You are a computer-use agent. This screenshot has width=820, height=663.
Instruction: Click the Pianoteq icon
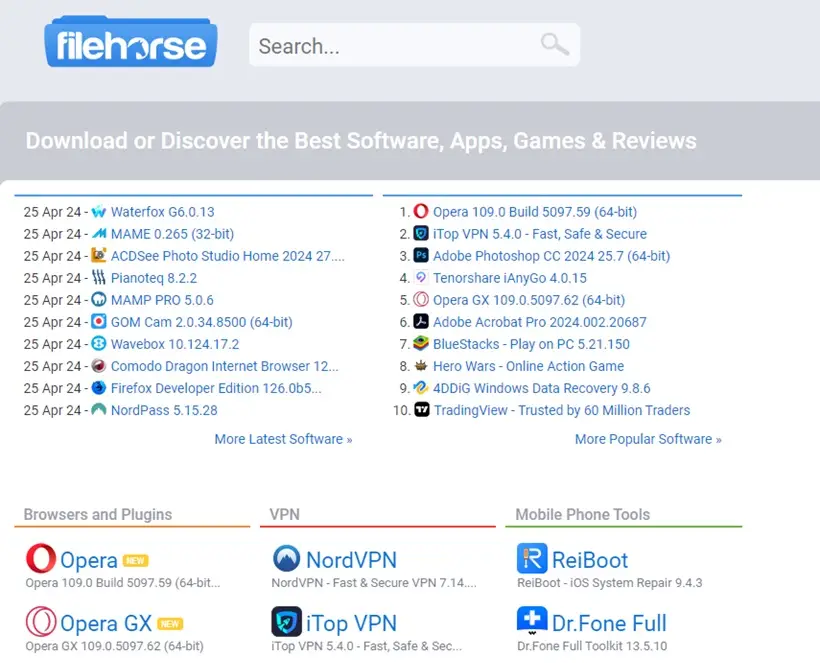pos(99,278)
